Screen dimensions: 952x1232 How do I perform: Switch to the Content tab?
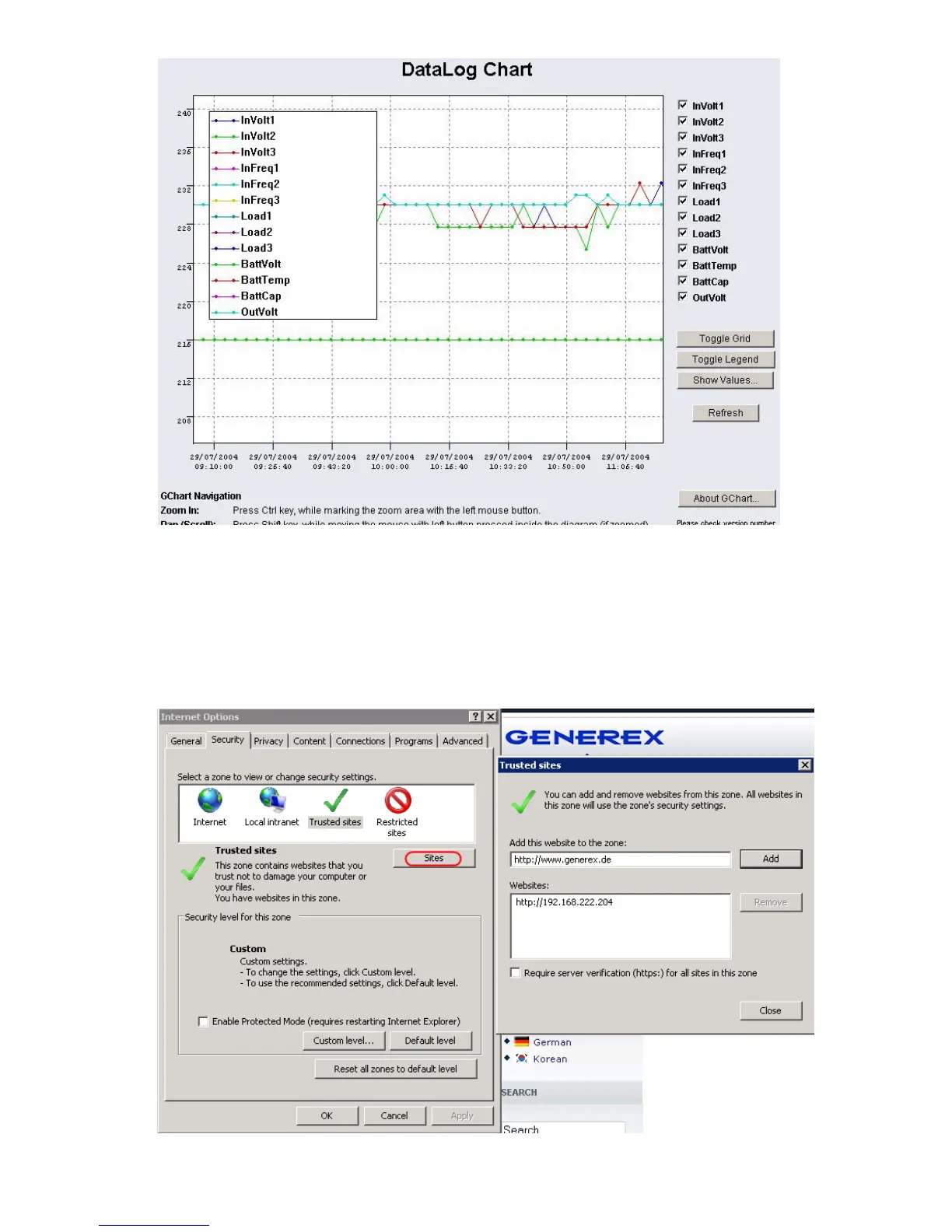click(x=310, y=741)
